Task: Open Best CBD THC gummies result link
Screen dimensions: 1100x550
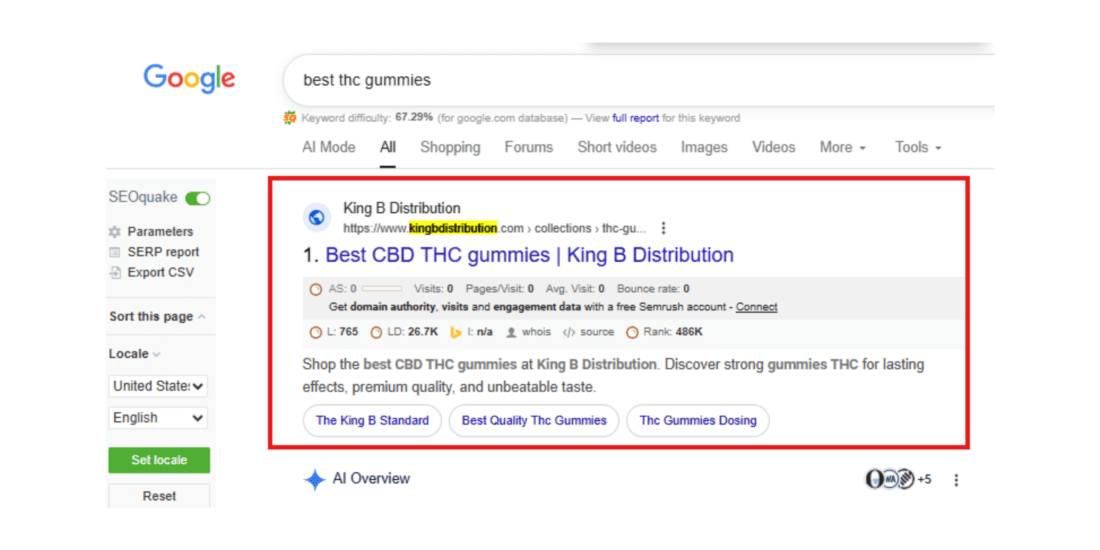Action: pos(529,255)
